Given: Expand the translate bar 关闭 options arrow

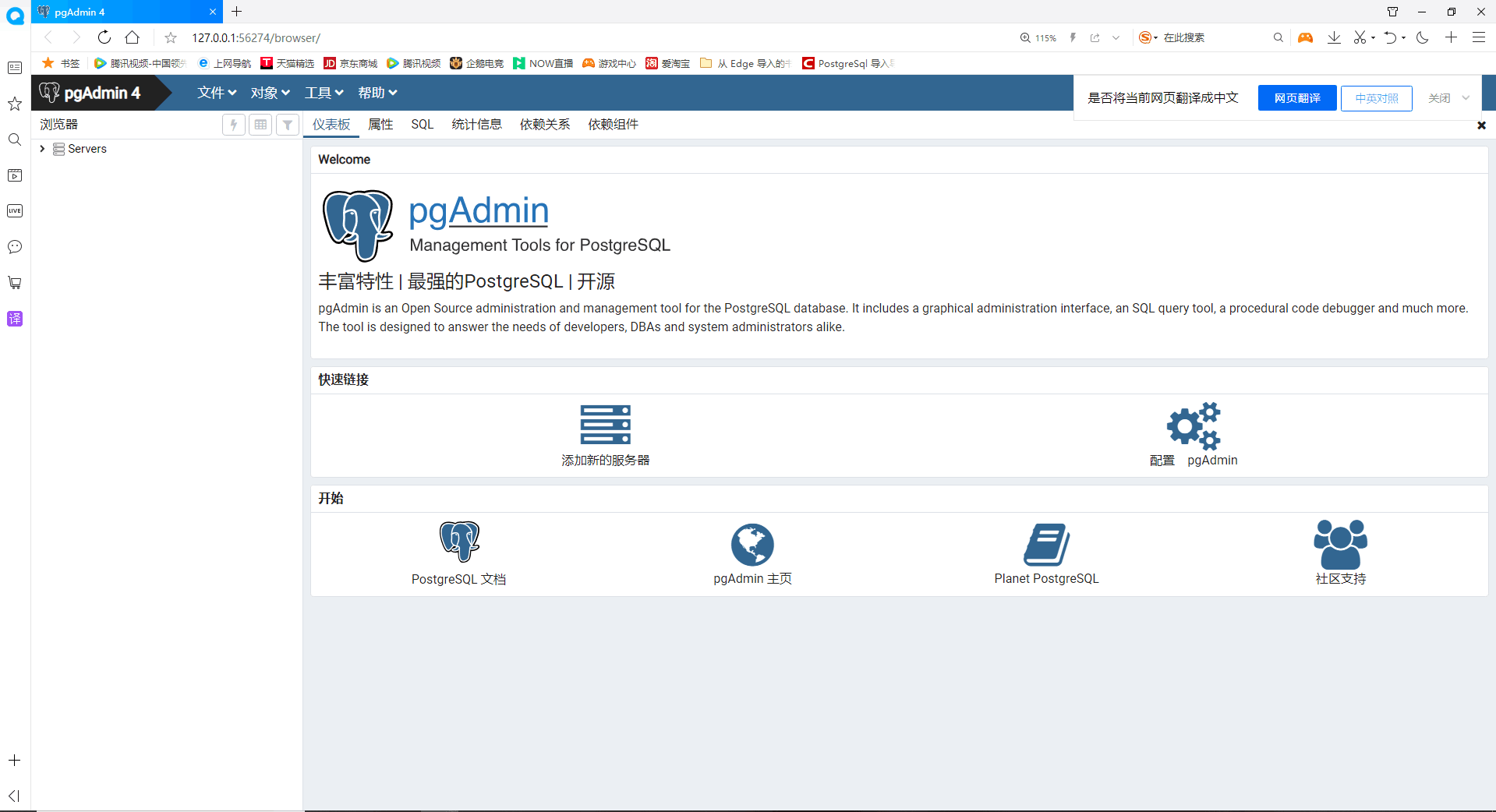Looking at the screenshot, I should pos(1466,98).
